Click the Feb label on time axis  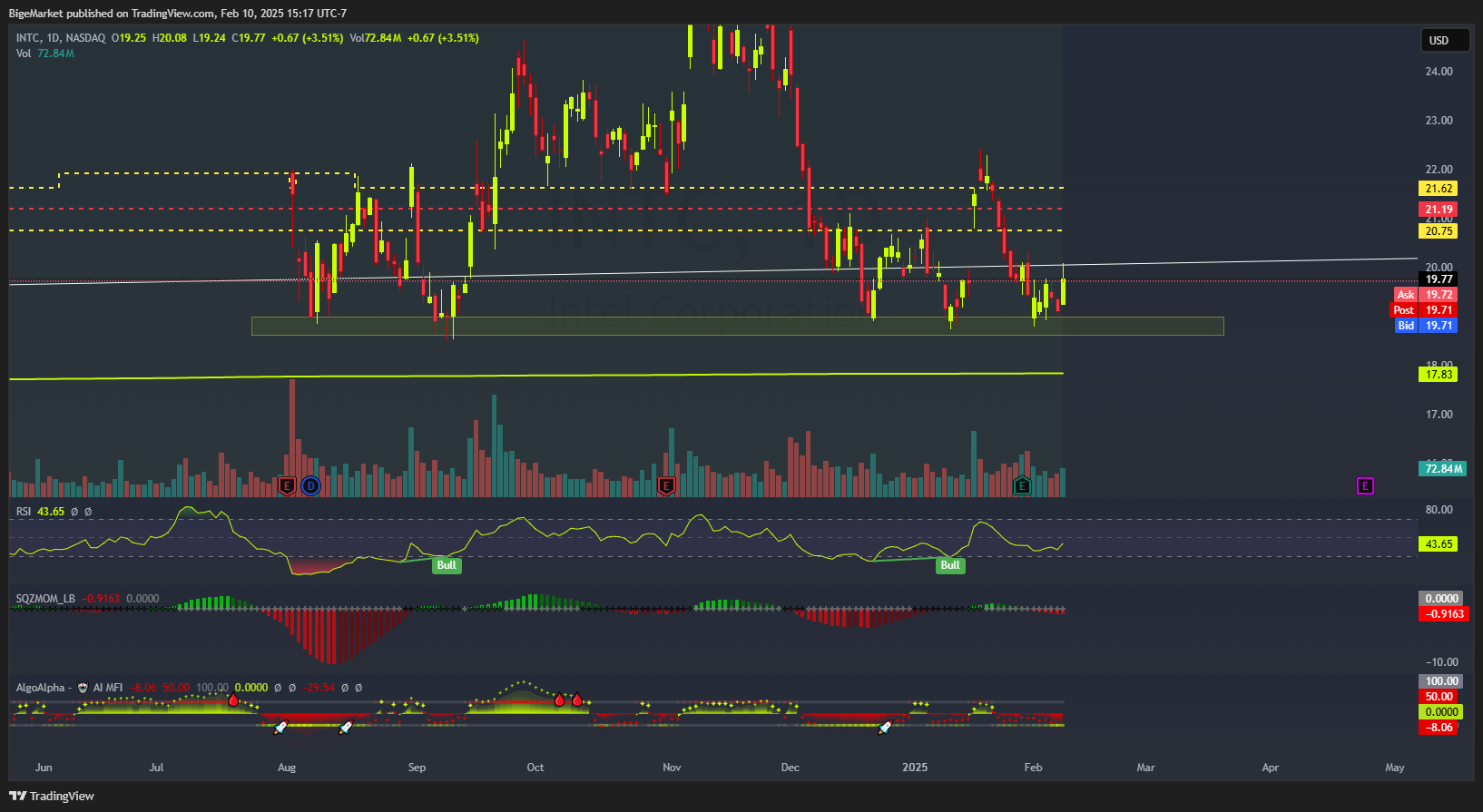click(1033, 768)
